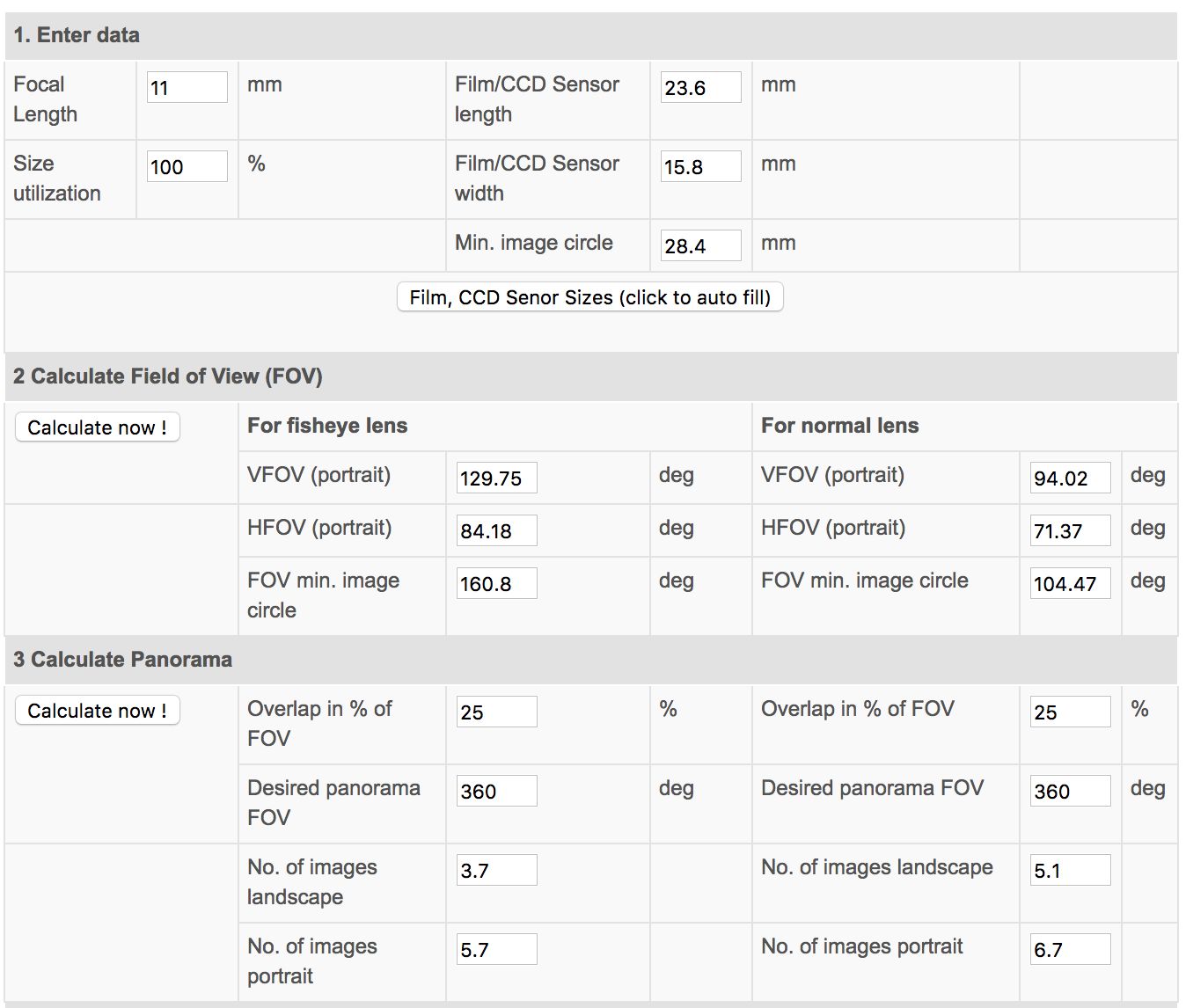Select normal lens HFOV (portrait) field
The height and width of the screenshot is (1008, 1186).
point(1071,530)
